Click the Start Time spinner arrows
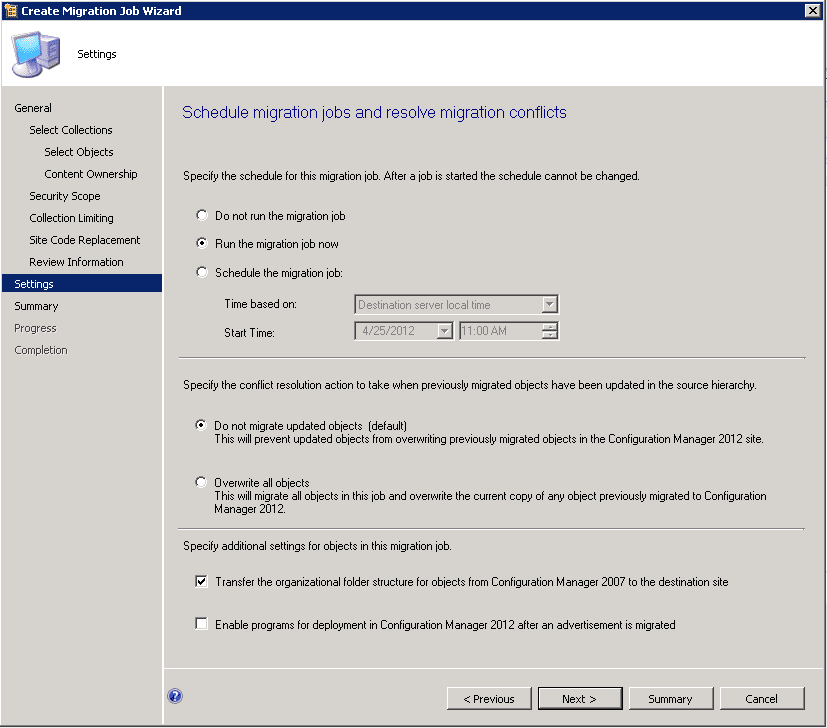The width and height of the screenshot is (827, 728). [549, 331]
